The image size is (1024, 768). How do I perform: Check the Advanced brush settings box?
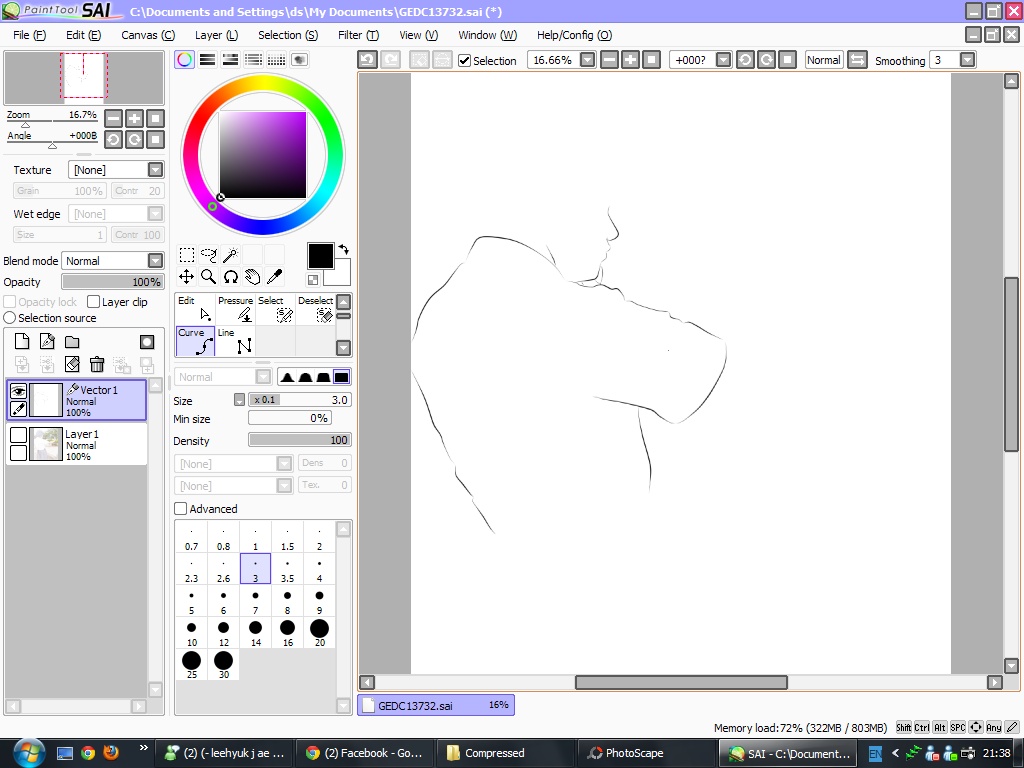coord(181,509)
